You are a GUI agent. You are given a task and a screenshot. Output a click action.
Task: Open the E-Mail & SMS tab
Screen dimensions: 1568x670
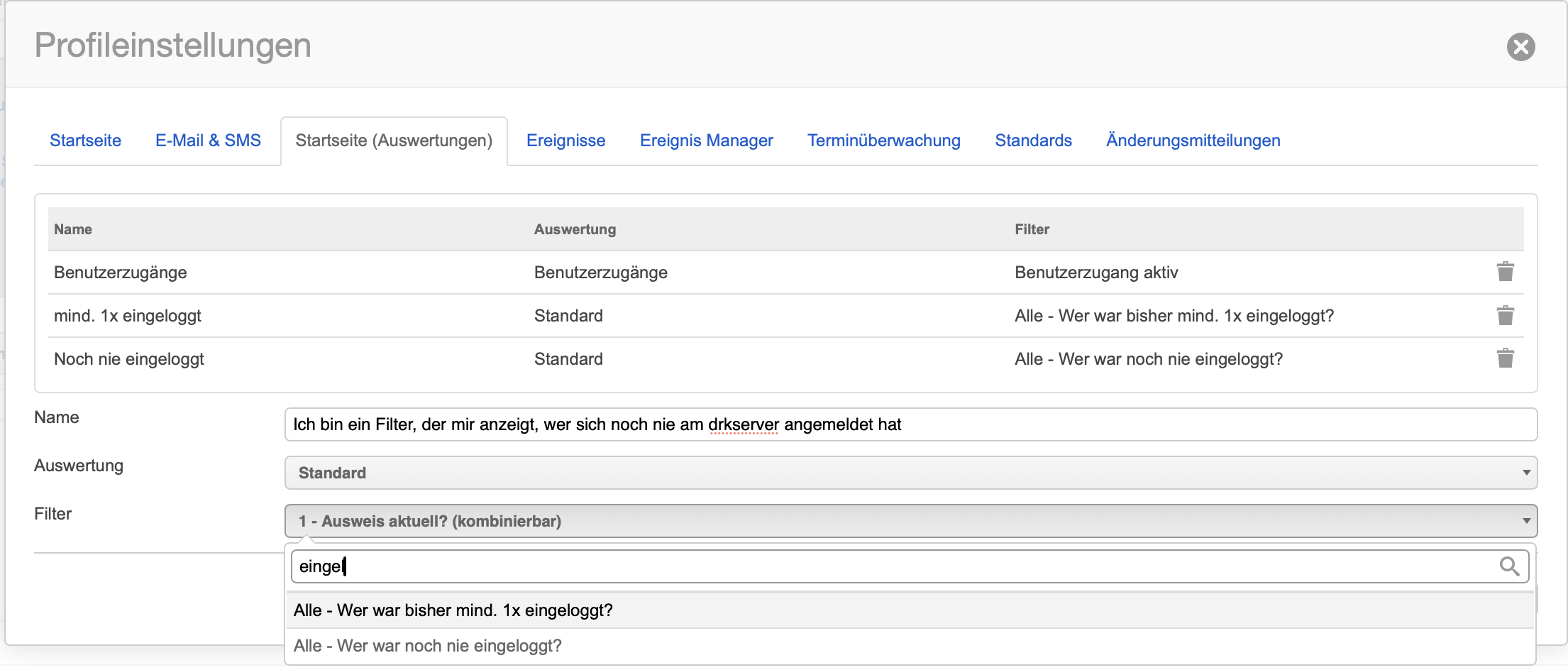pos(208,141)
